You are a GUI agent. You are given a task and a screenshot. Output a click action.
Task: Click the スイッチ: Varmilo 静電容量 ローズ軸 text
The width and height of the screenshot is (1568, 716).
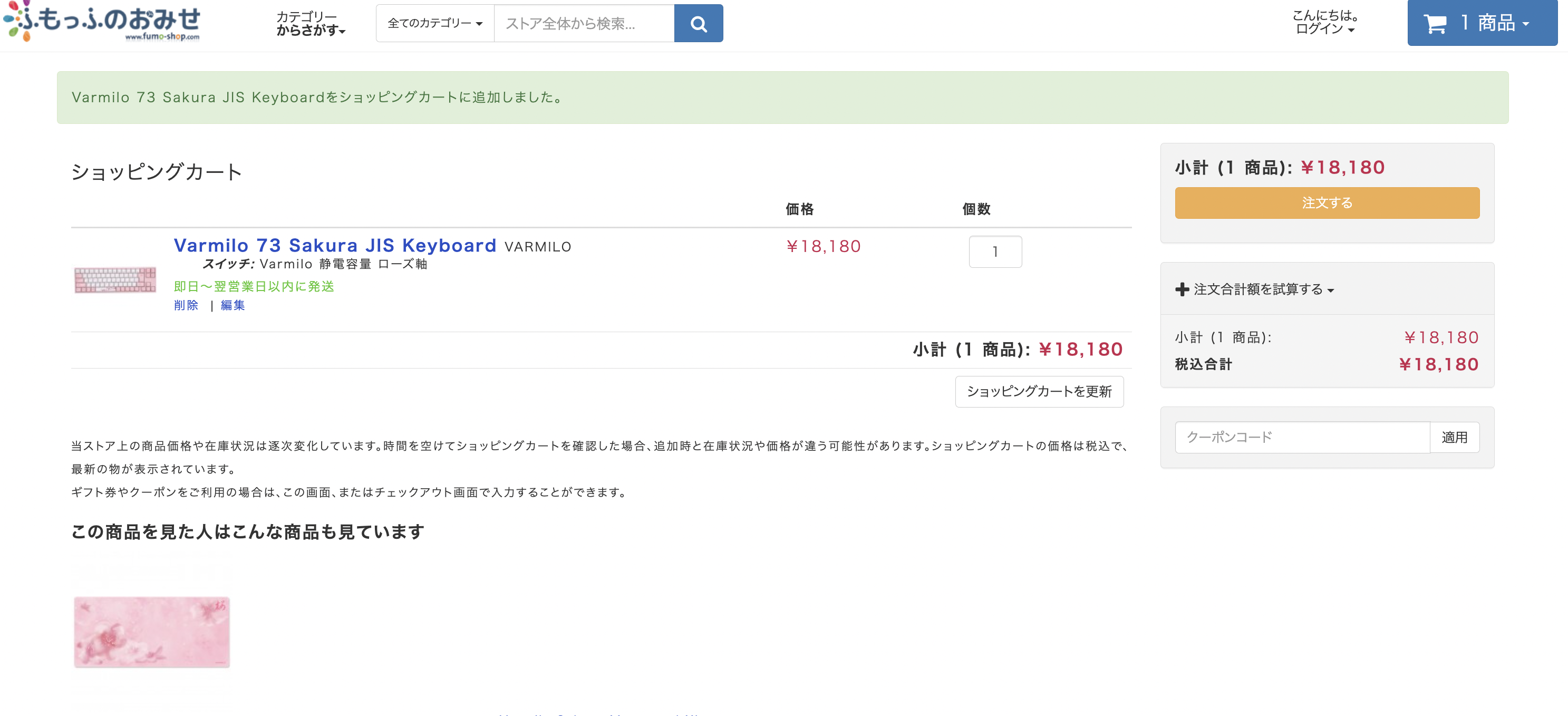pos(315,264)
